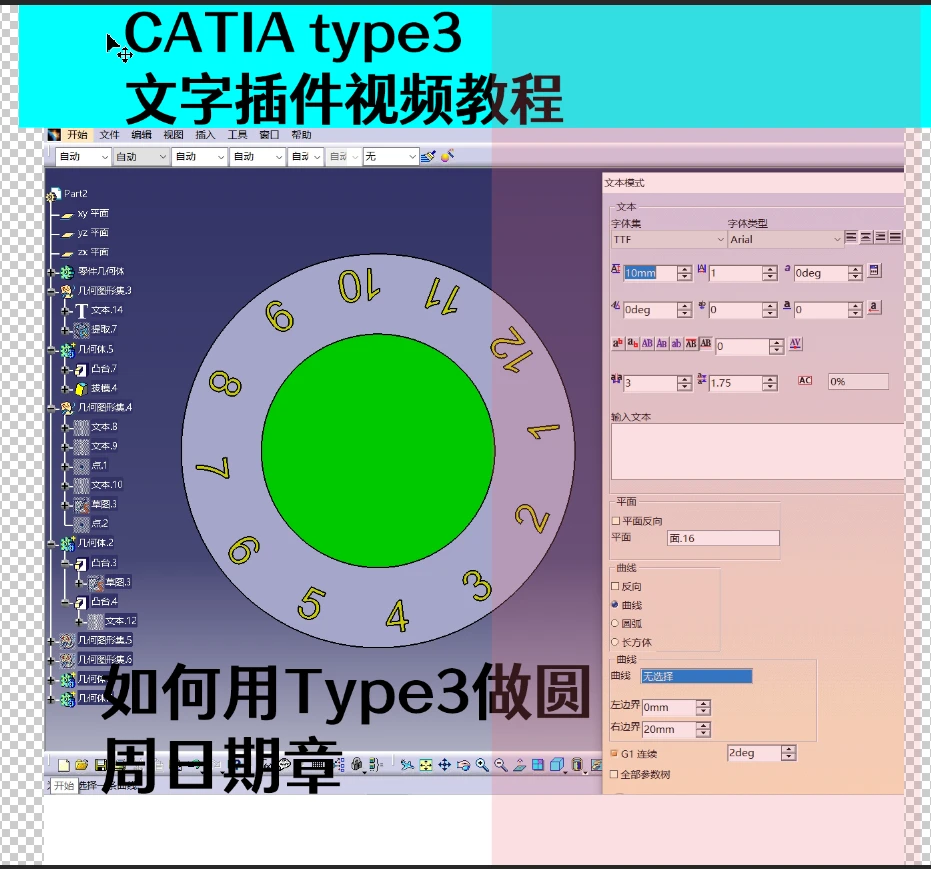The height and width of the screenshot is (869, 931).
Task: Select center text alignment icon
Action: coord(866,237)
